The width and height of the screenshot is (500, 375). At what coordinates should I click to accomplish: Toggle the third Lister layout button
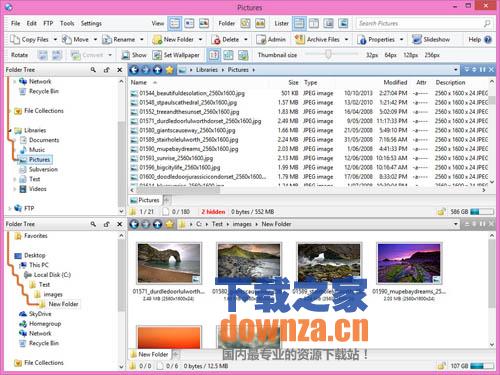tap(329, 23)
